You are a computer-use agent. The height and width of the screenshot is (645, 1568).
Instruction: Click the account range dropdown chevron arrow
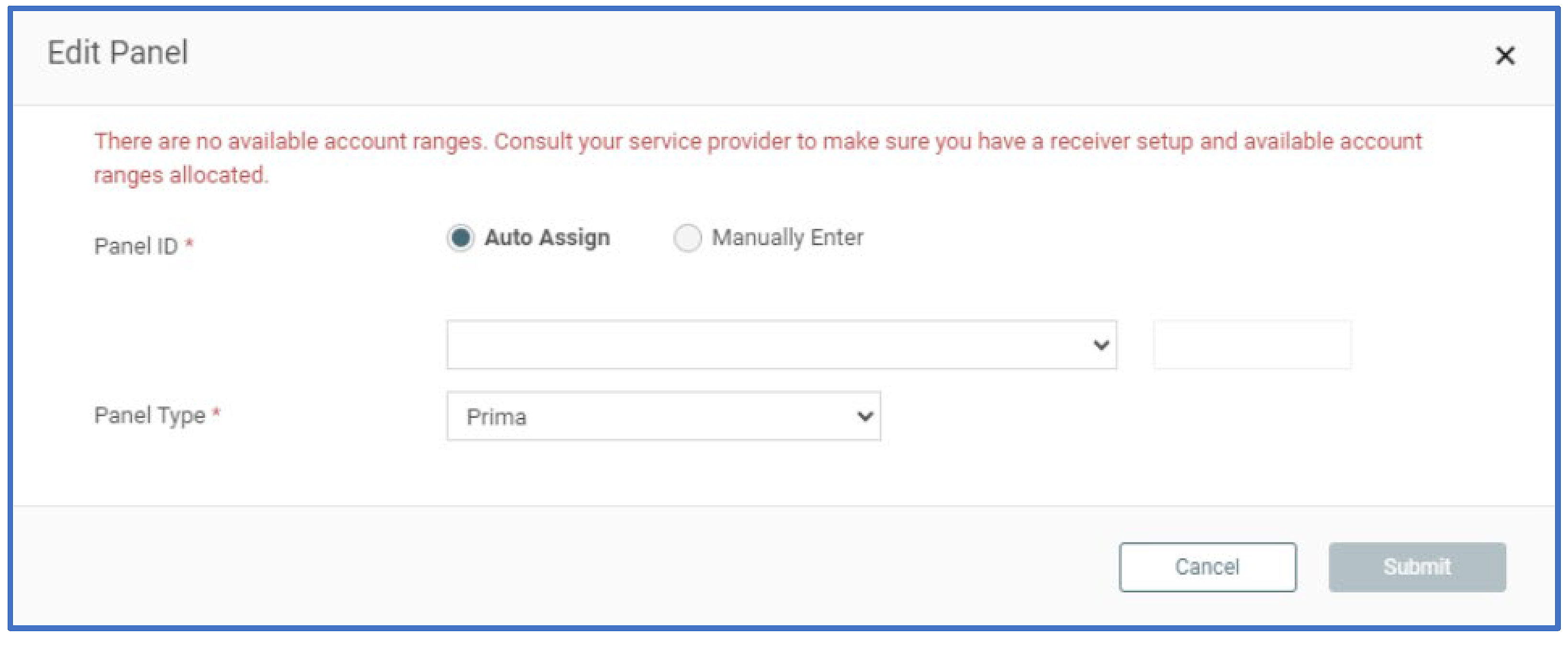[1100, 345]
